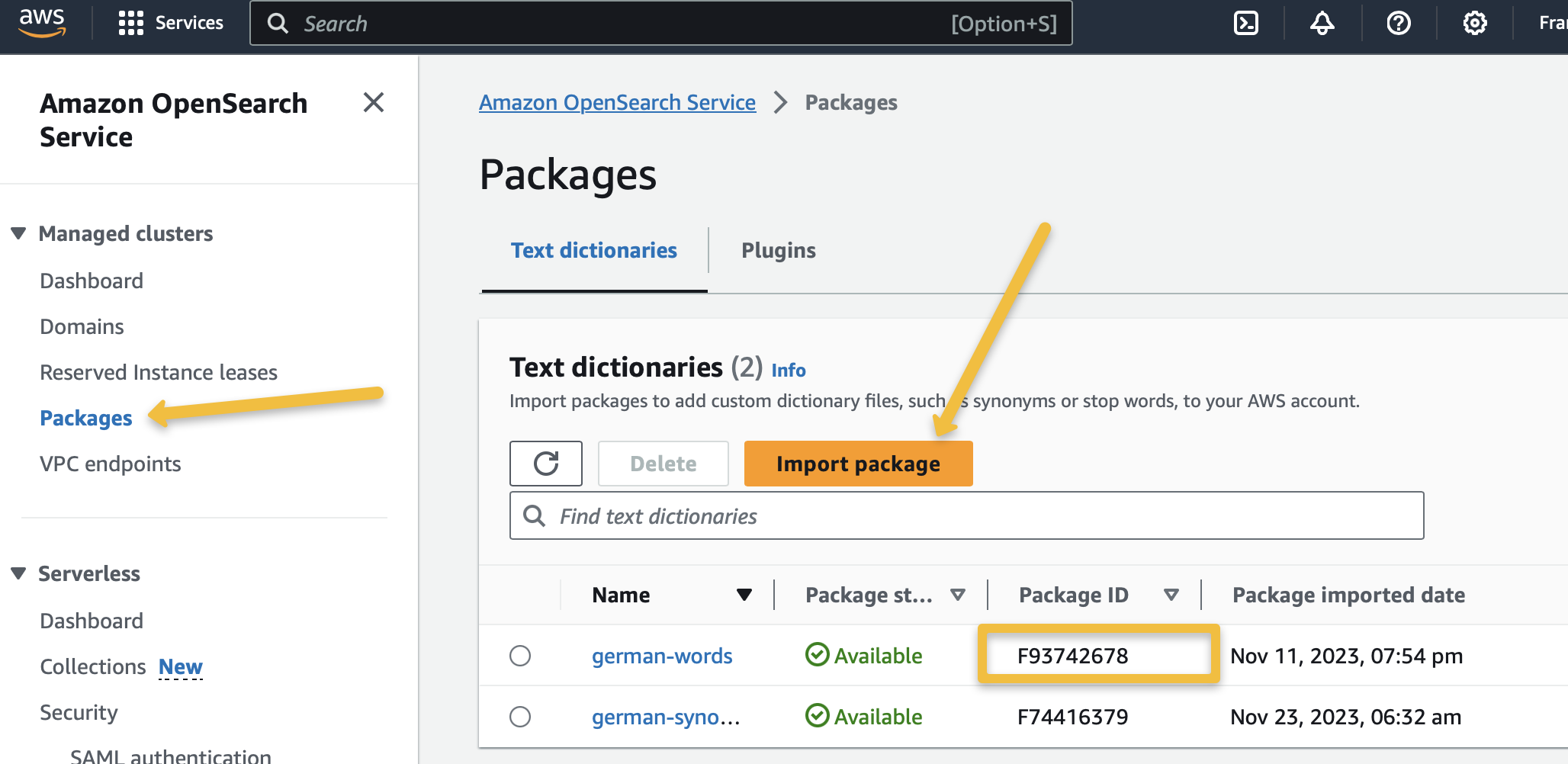Open Reserved Instance leases

tap(159, 372)
